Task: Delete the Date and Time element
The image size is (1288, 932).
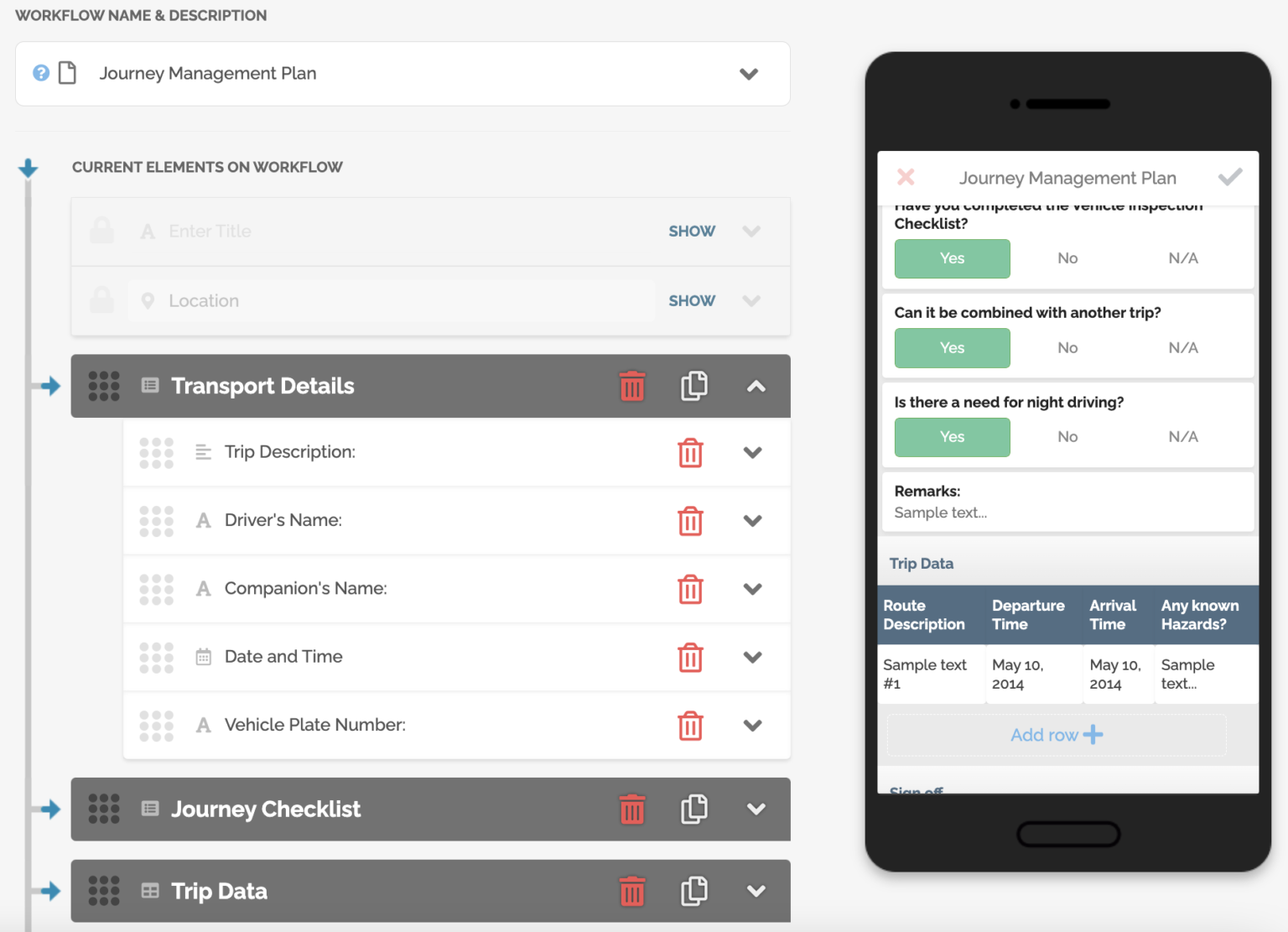Action: coord(690,657)
